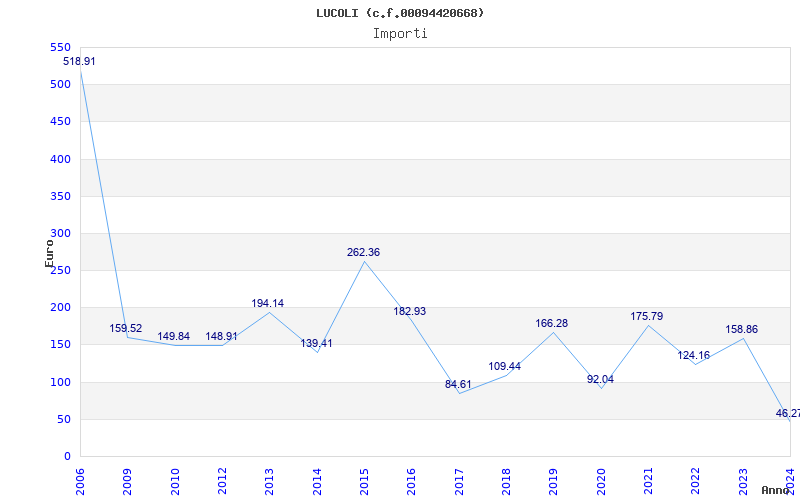Select the 148.91 data label
Viewport: 800px width, 500px height.
pyautogui.click(x=221, y=337)
